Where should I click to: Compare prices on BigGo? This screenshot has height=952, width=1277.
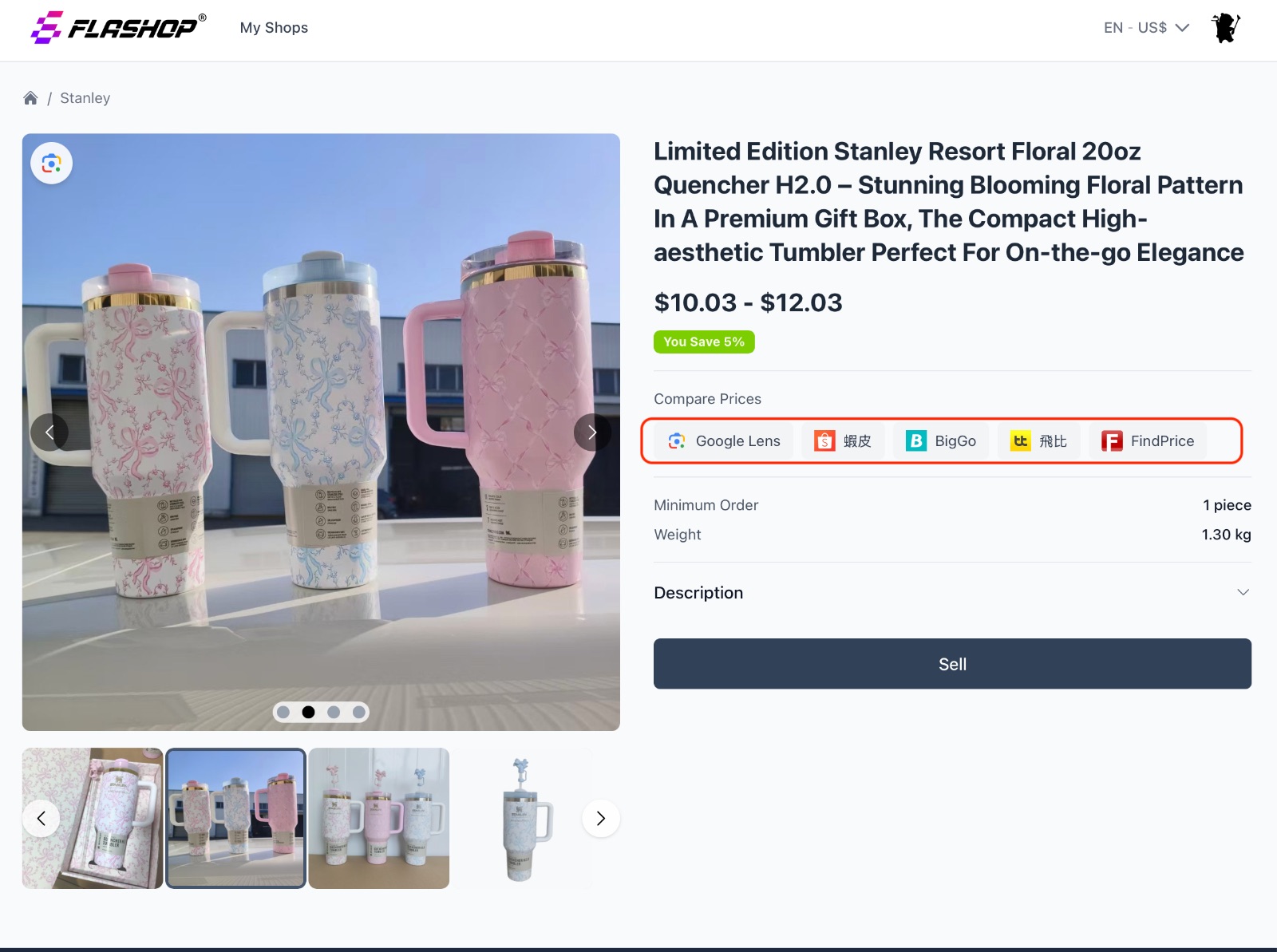(x=941, y=441)
